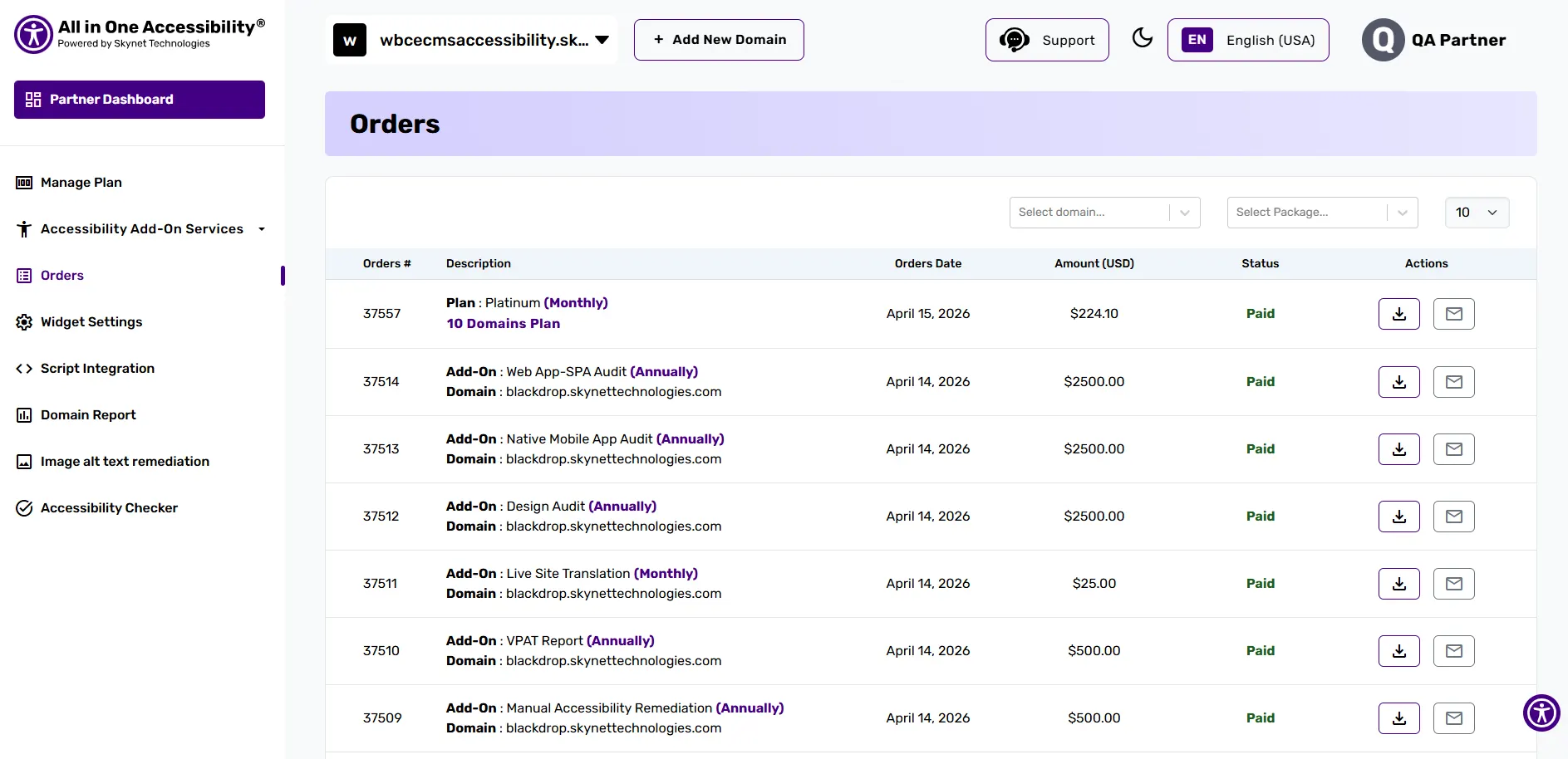Viewport: 1568px width, 759px height.
Task: Expand Accessibility Add-On Services menu
Action: coord(141,229)
